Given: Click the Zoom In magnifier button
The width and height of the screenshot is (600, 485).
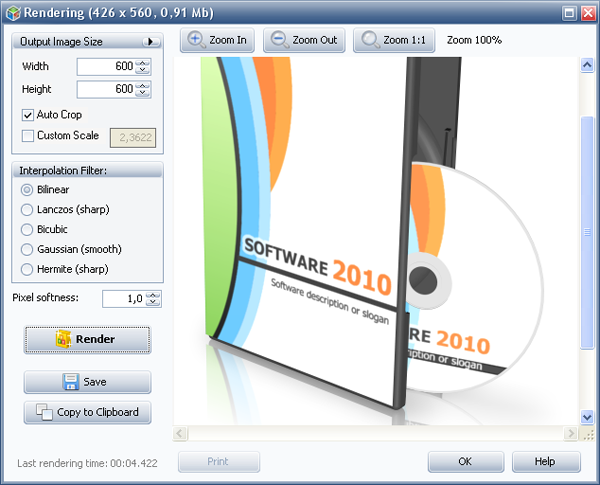Looking at the screenshot, I should 217,40.
